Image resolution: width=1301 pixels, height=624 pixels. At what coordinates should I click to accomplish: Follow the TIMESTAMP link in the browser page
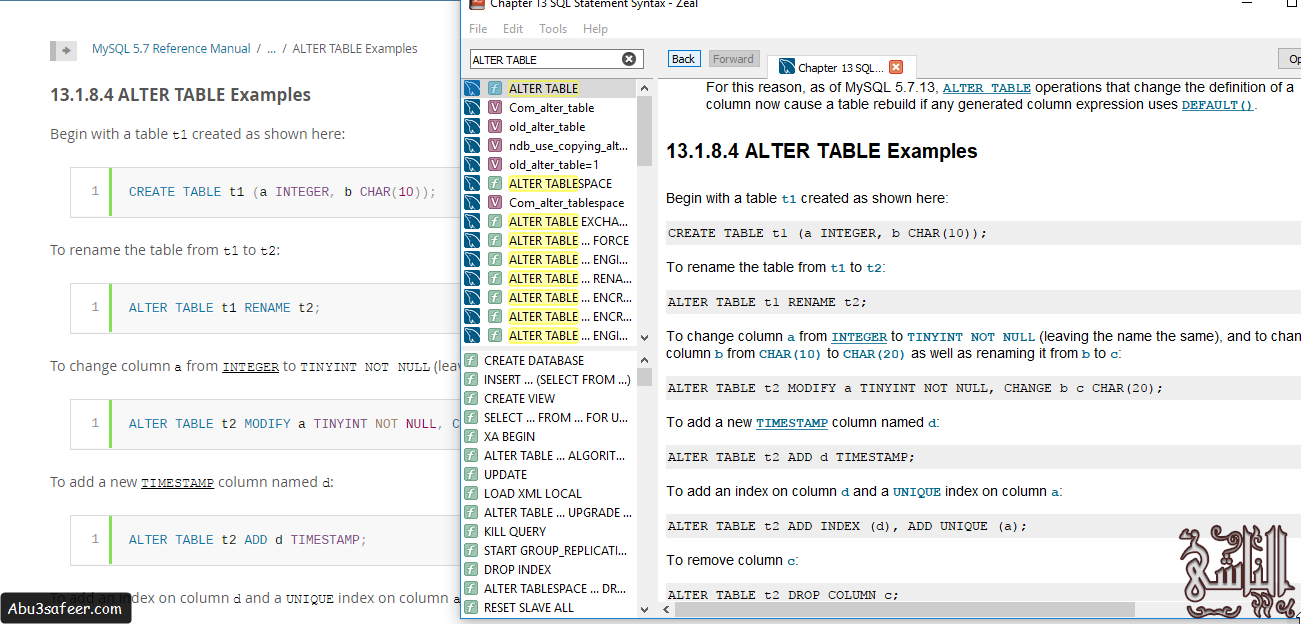point(177,483)
